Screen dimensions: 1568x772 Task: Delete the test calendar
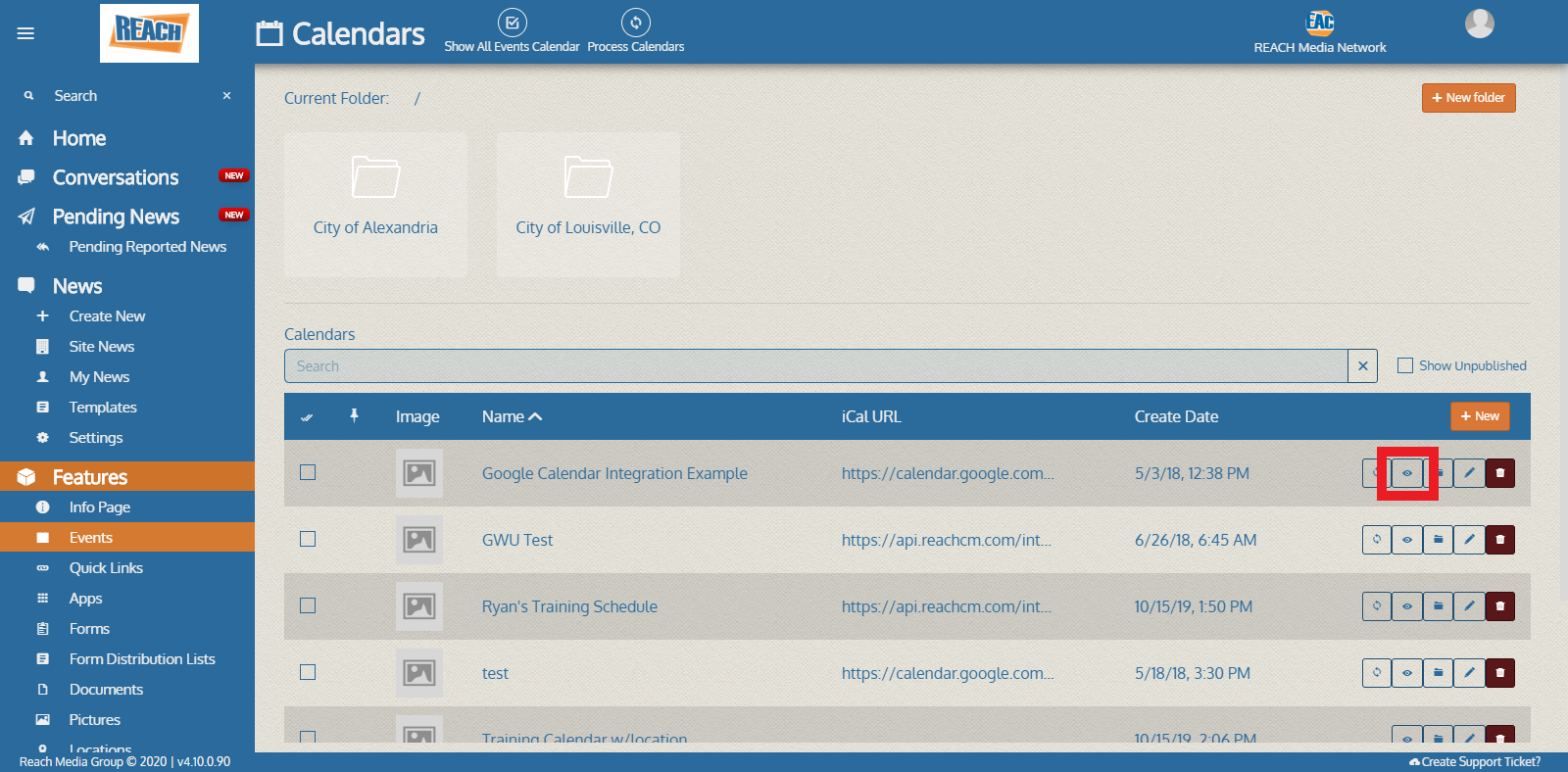[1500, 673]
